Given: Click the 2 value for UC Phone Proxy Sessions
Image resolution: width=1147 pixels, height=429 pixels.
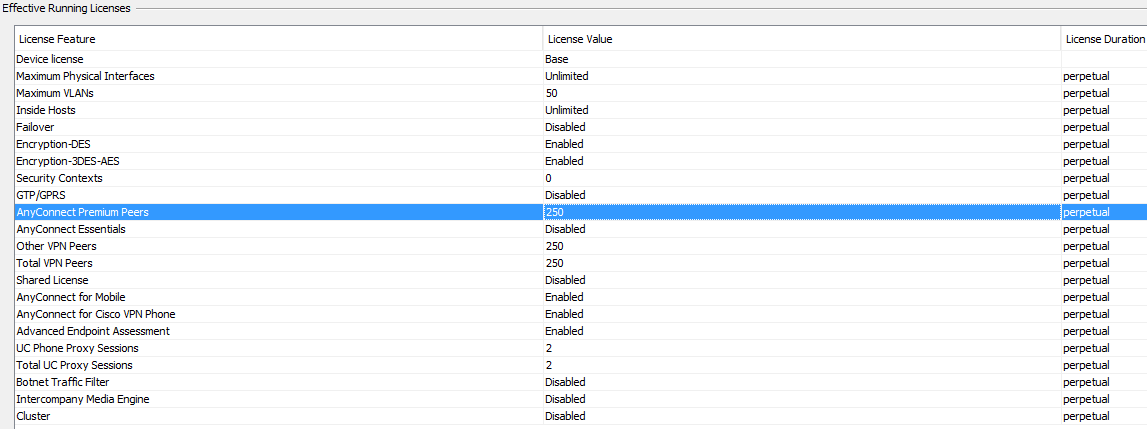Looking at the screenshot, I should (x=548, y=348).
